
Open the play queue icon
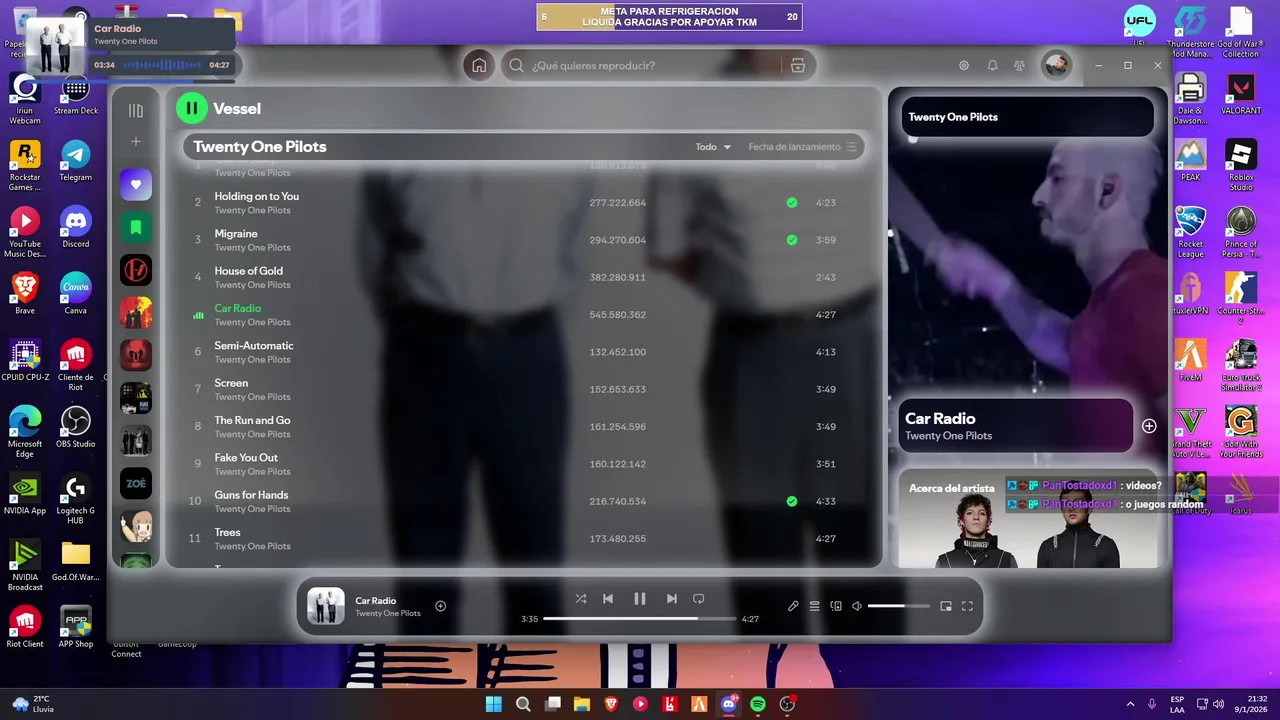point(815,606)
